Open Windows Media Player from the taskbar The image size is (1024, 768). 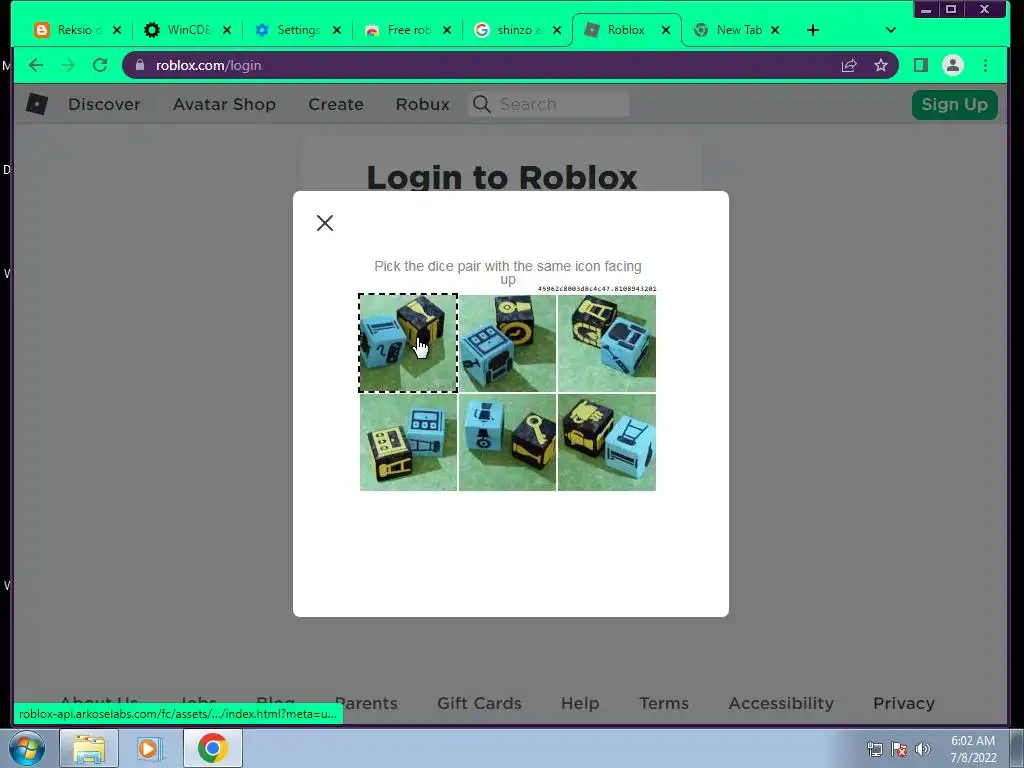coord(149,748)
